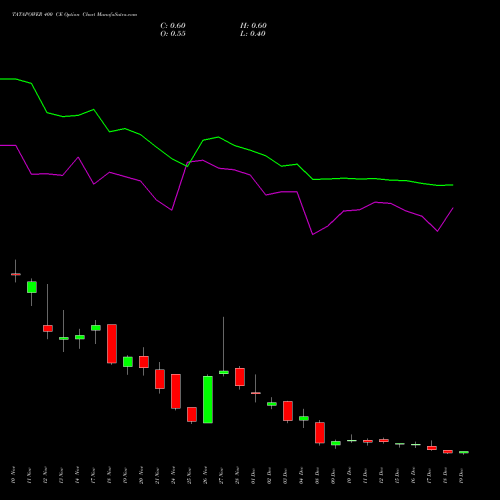The image size is (500, 500).
Task: Click the 26 Nov date label
Action: pos(206,475)
